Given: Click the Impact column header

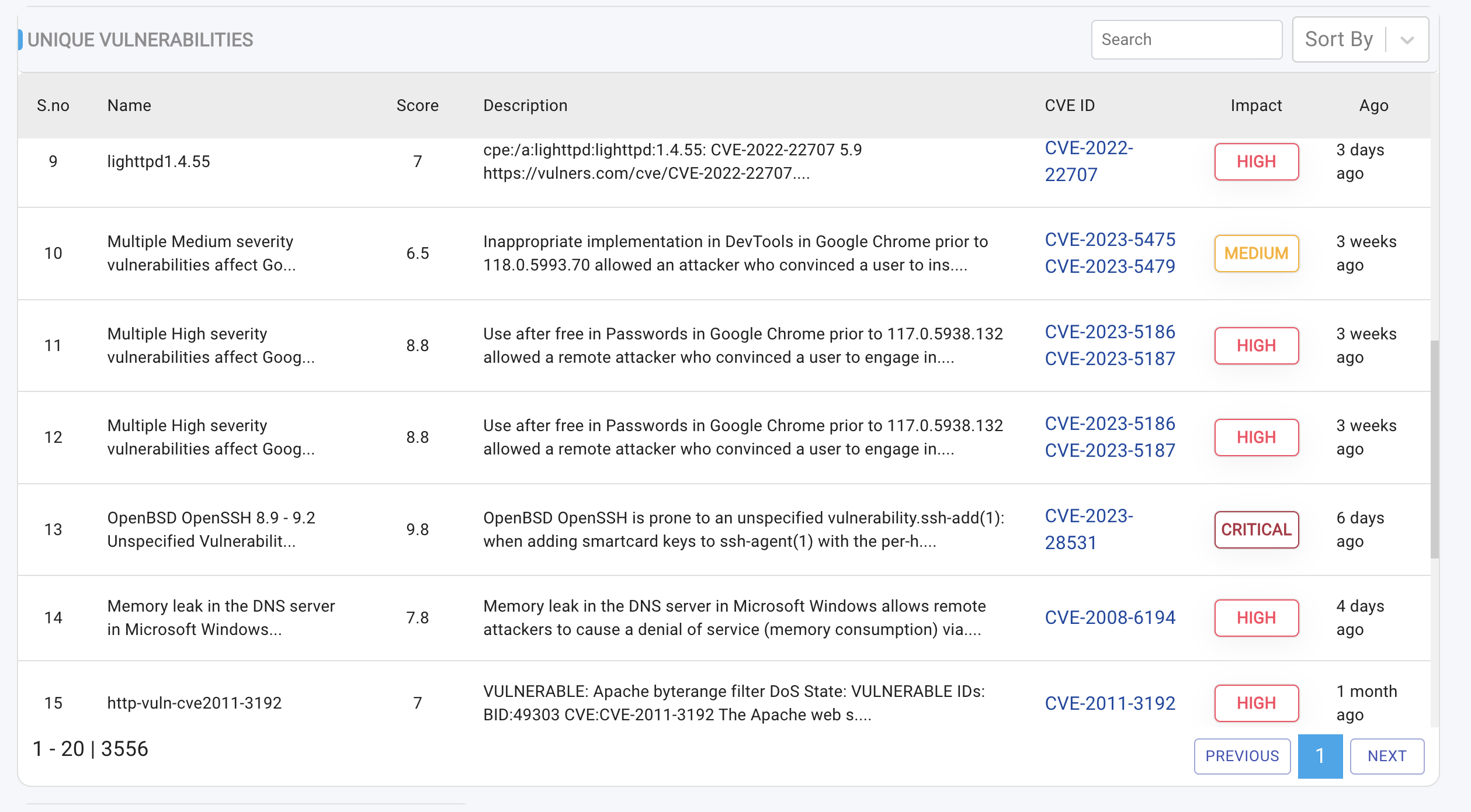Looking at the screenshot, I should click(1256, 106).
